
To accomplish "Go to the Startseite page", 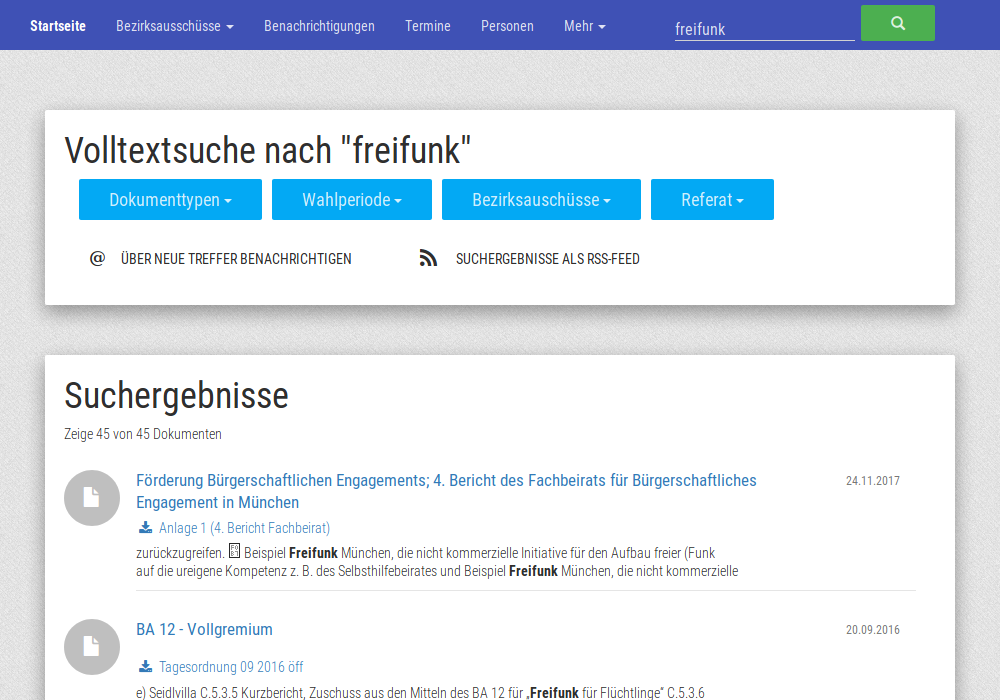I will 58,26.
